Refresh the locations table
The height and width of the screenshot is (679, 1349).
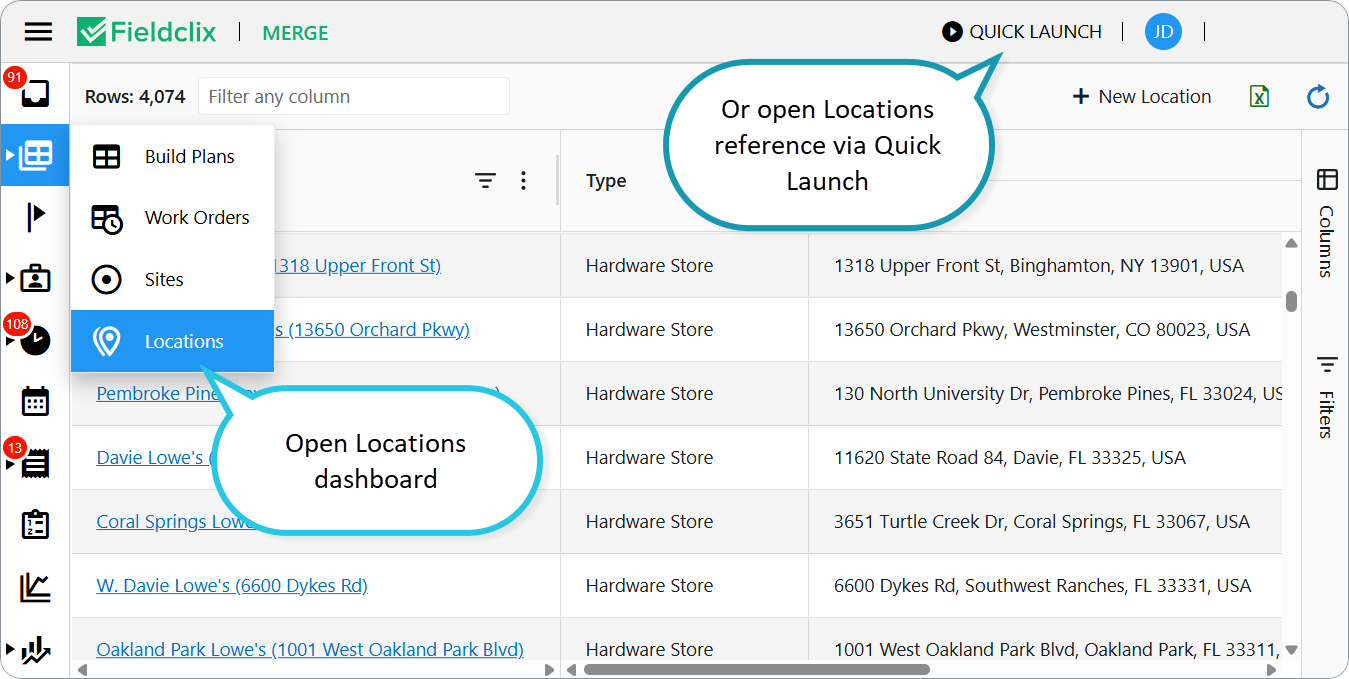(x=1318, y=96)
